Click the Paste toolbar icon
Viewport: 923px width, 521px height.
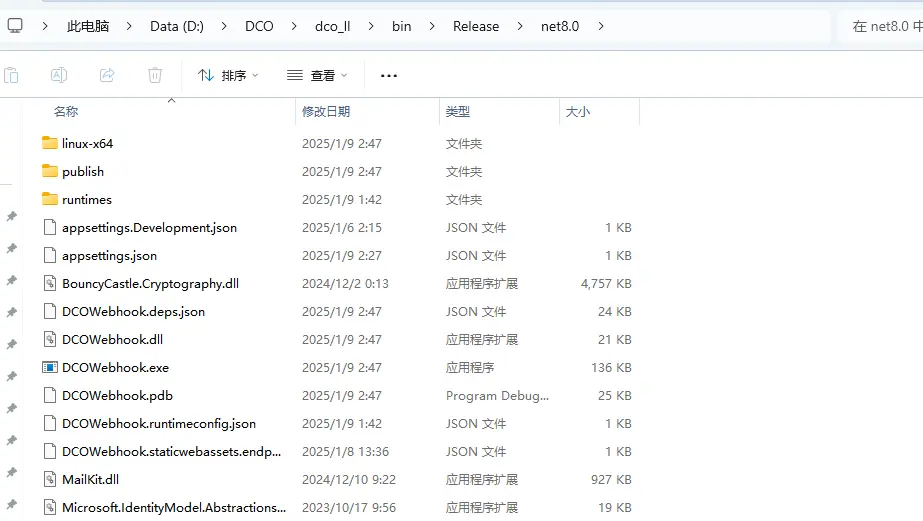(x=11, y=75)
